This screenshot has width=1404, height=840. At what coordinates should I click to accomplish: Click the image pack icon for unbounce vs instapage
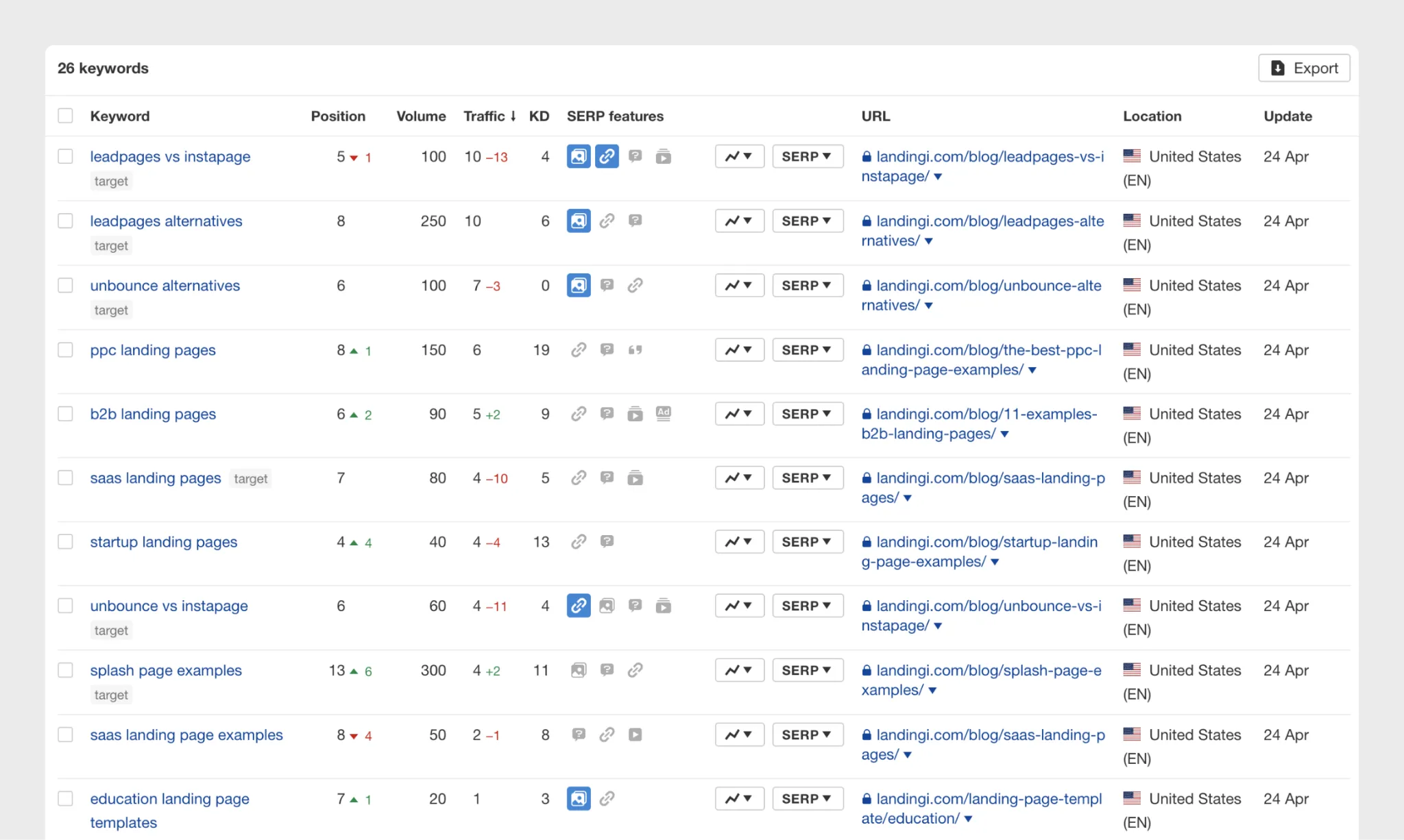(x=607, y=606)
